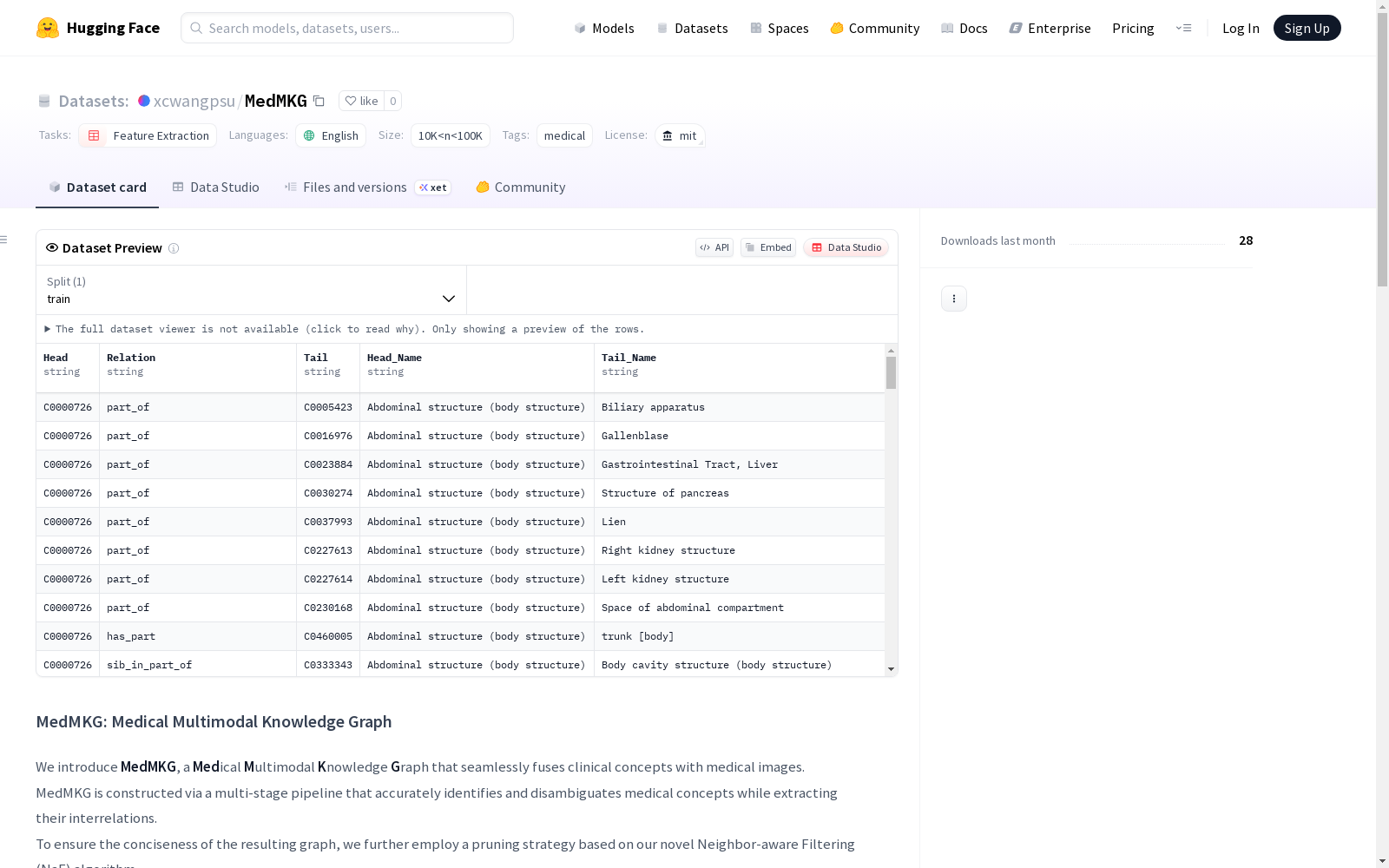Click the Hugging Face logo icon

pos(48,28)
